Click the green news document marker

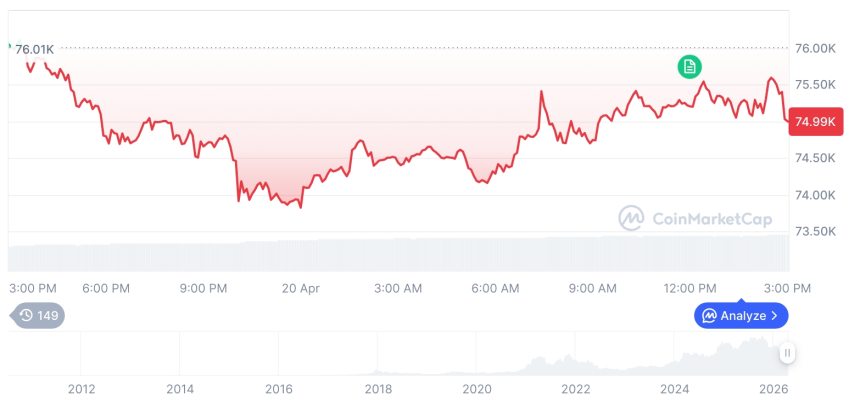pyautogui.click(x=689, y=67)
